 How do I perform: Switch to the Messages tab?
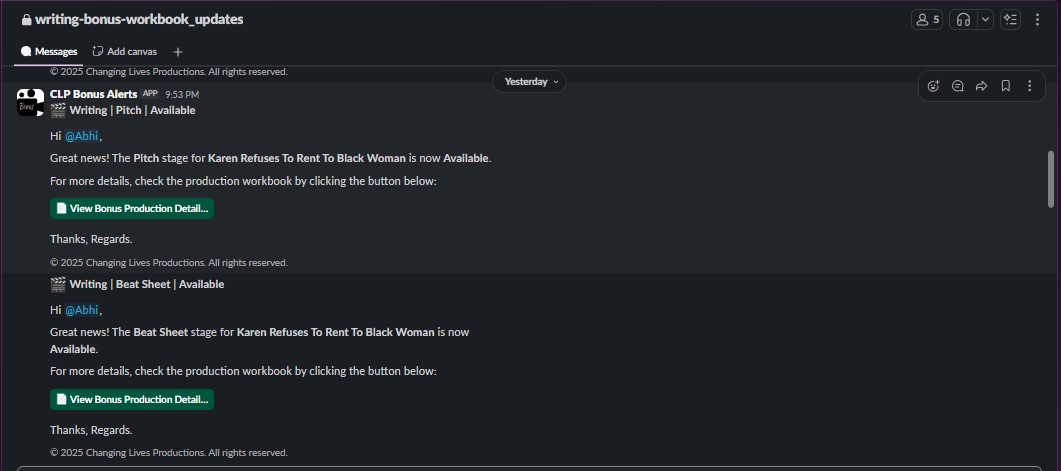coord(49,51)
